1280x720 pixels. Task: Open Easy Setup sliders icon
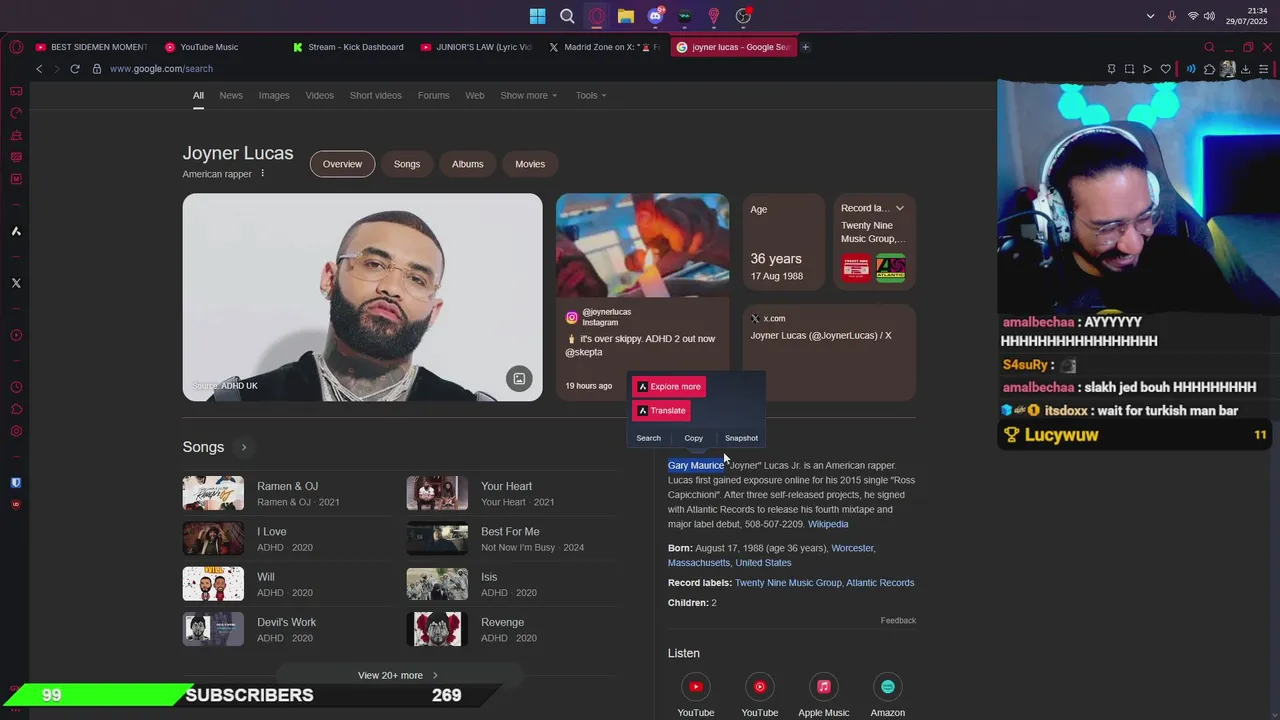click(1264, 69)
